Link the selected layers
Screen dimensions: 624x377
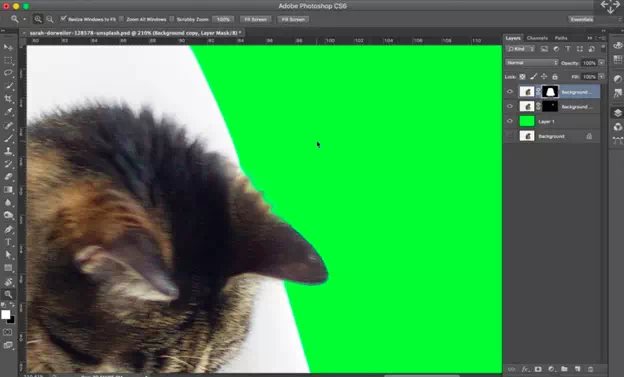point(511,369)
